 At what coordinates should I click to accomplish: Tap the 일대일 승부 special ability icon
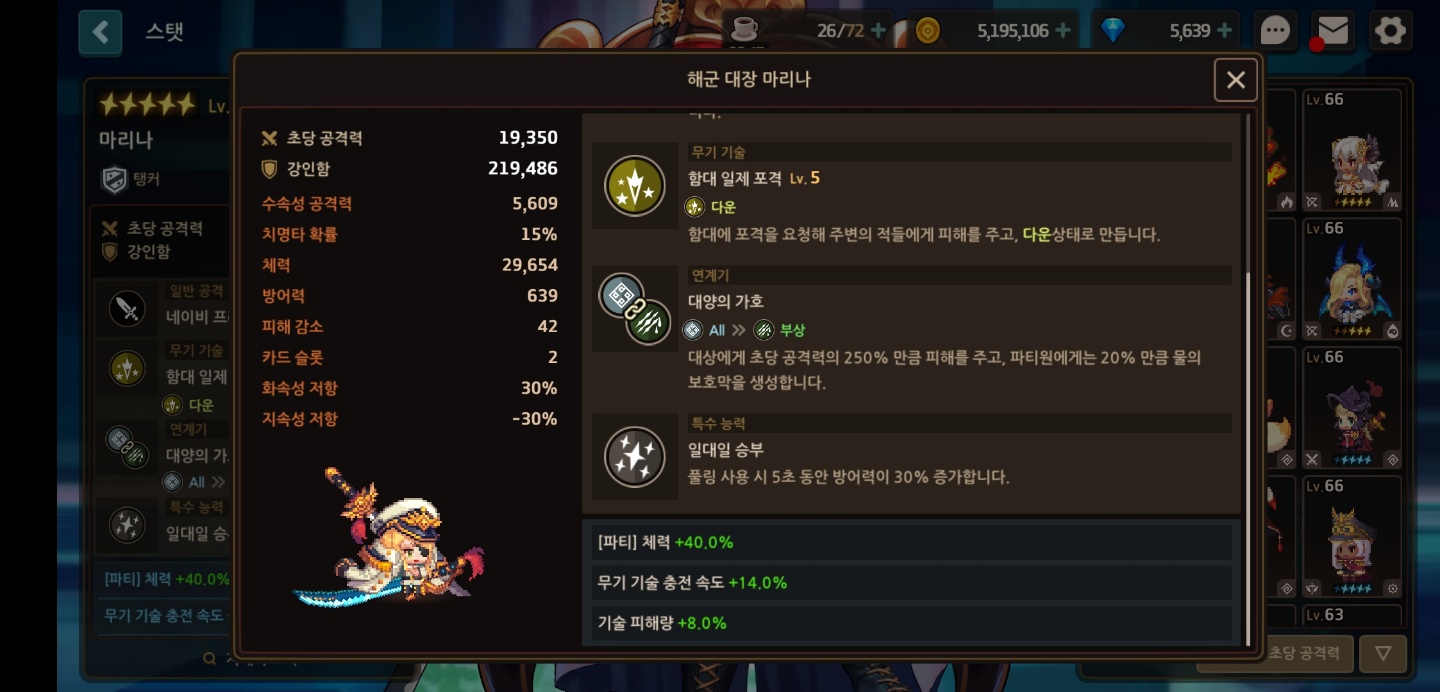pyautogui.click(x=635, y=457)
